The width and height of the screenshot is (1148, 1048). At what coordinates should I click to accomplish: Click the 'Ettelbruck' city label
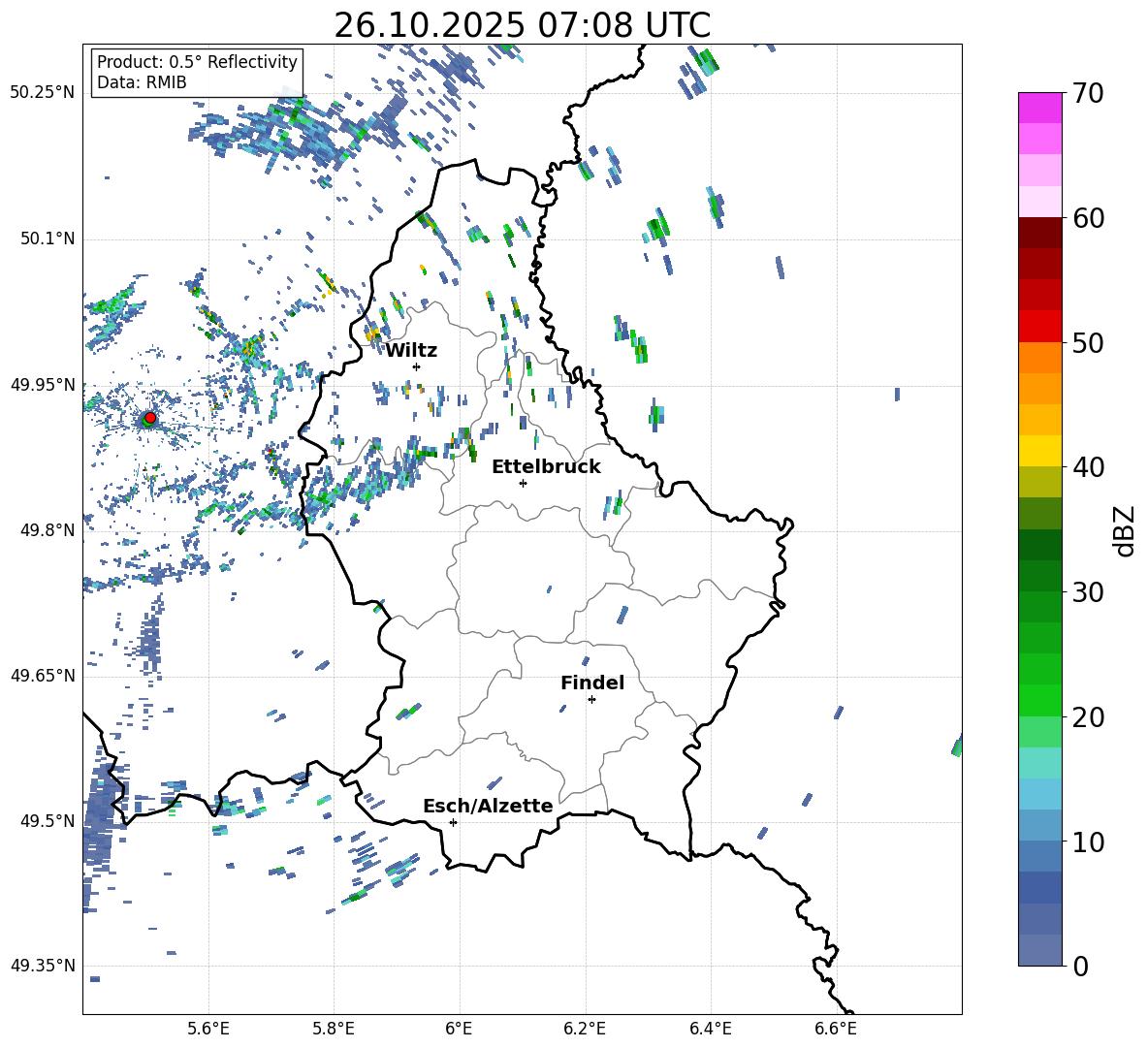point(546,467)
